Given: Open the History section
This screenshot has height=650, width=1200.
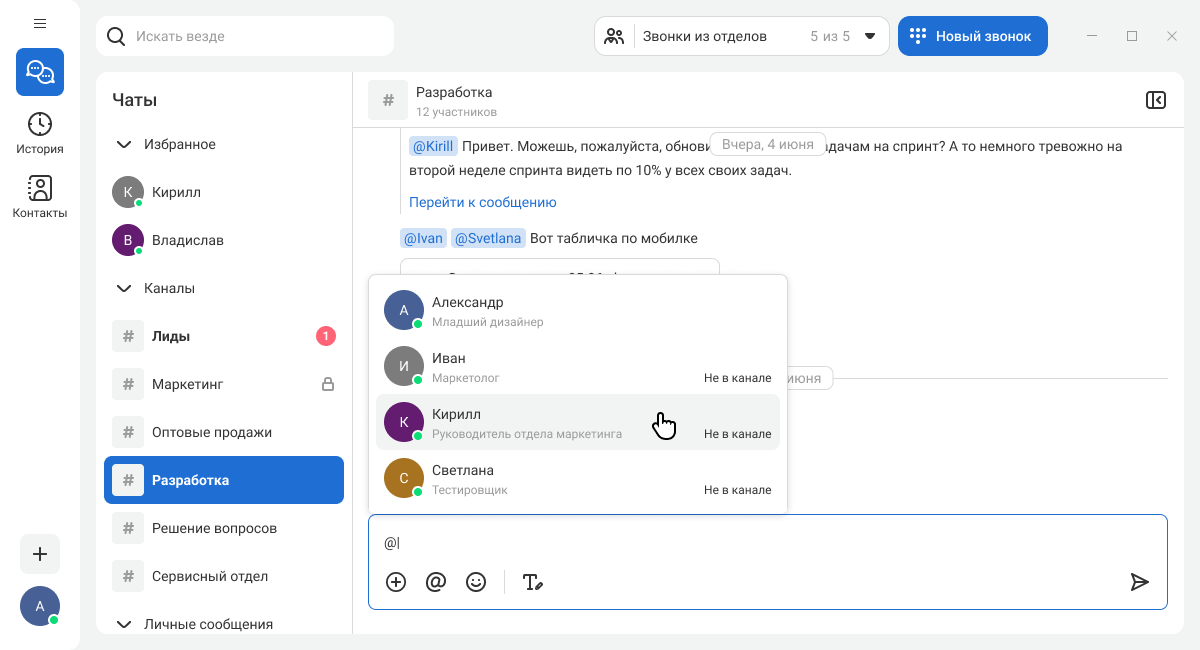Looking at the screenshot, I should pyautogui.click(x=40, y=133).
